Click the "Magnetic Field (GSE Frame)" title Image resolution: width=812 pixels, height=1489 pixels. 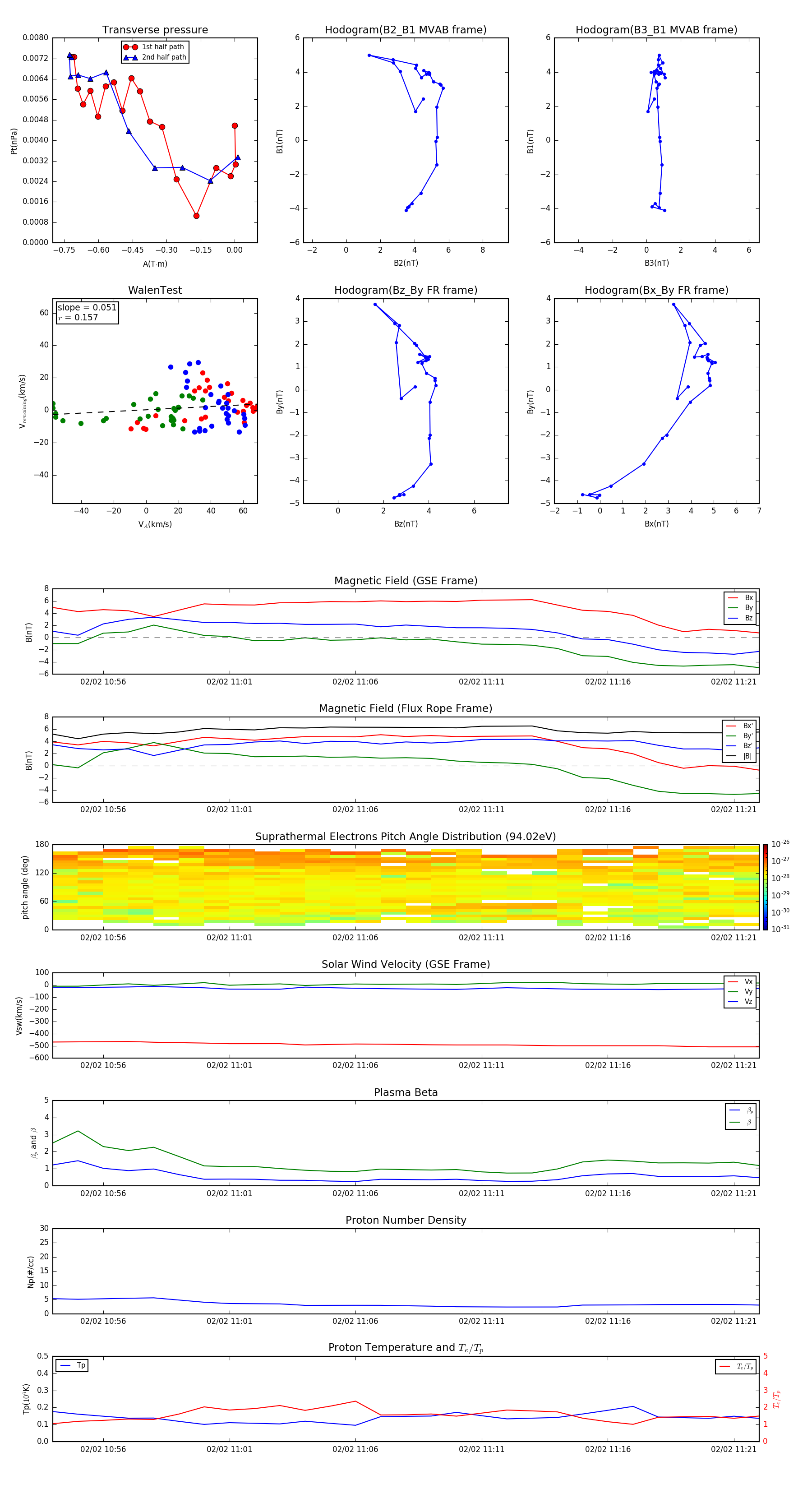pos(406,581)
